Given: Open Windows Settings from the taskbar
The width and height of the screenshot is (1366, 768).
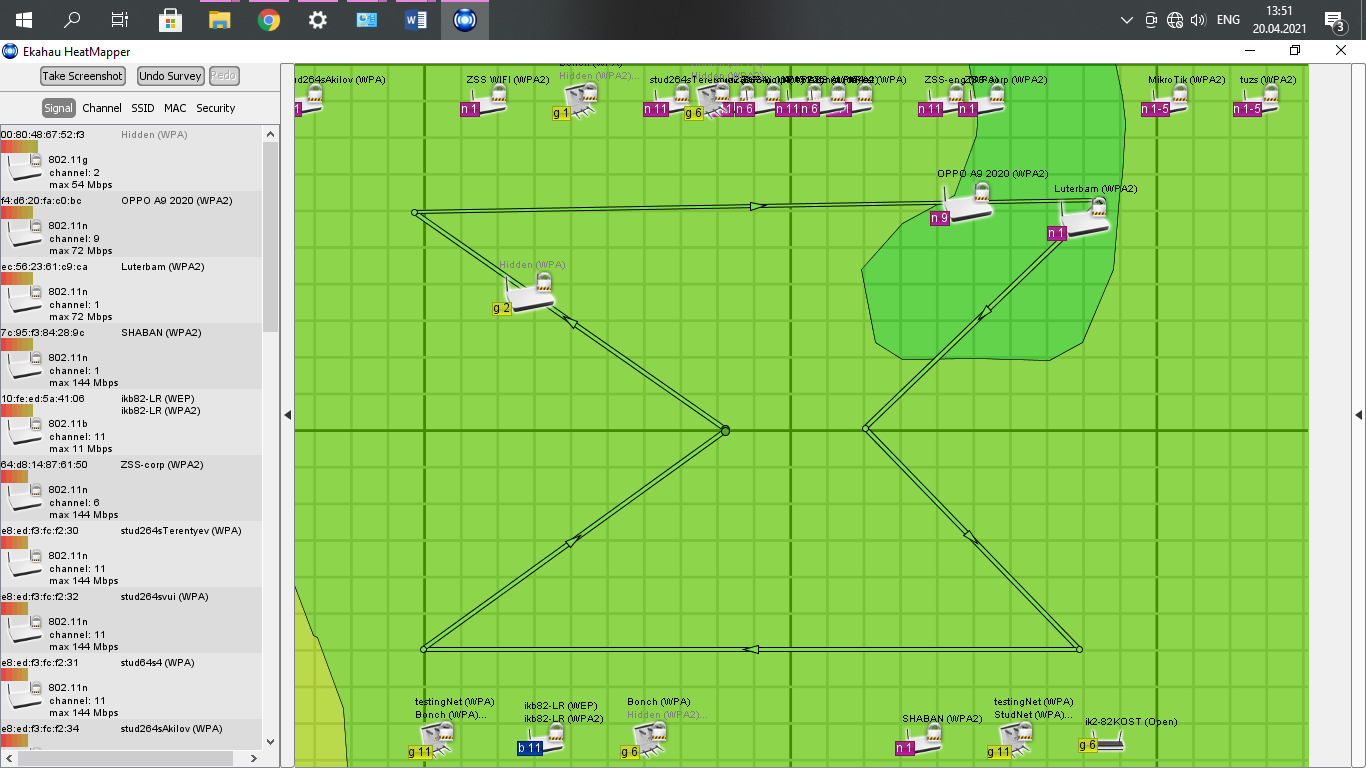Looking at the screenshot, I should pyautogui.click(x=317, y=19).
